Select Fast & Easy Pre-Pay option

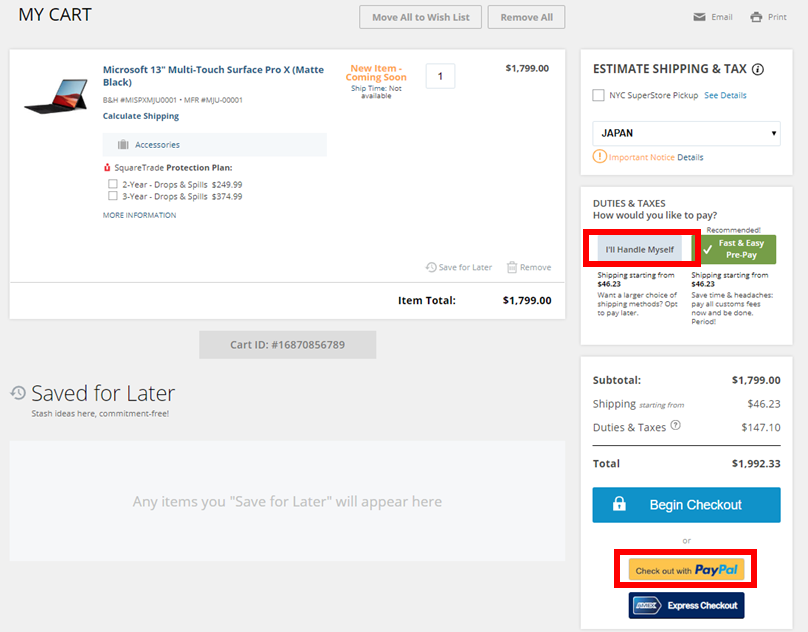point(735,249)
